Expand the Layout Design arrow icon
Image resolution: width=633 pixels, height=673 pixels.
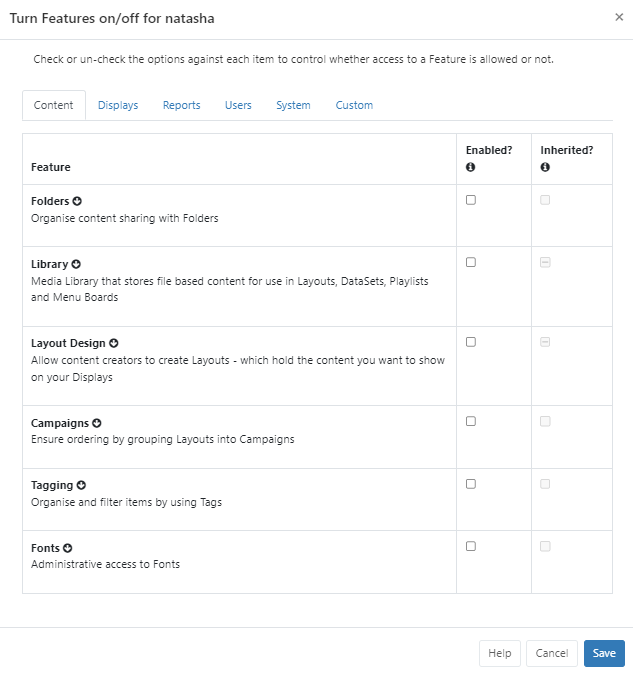(113, 343)
